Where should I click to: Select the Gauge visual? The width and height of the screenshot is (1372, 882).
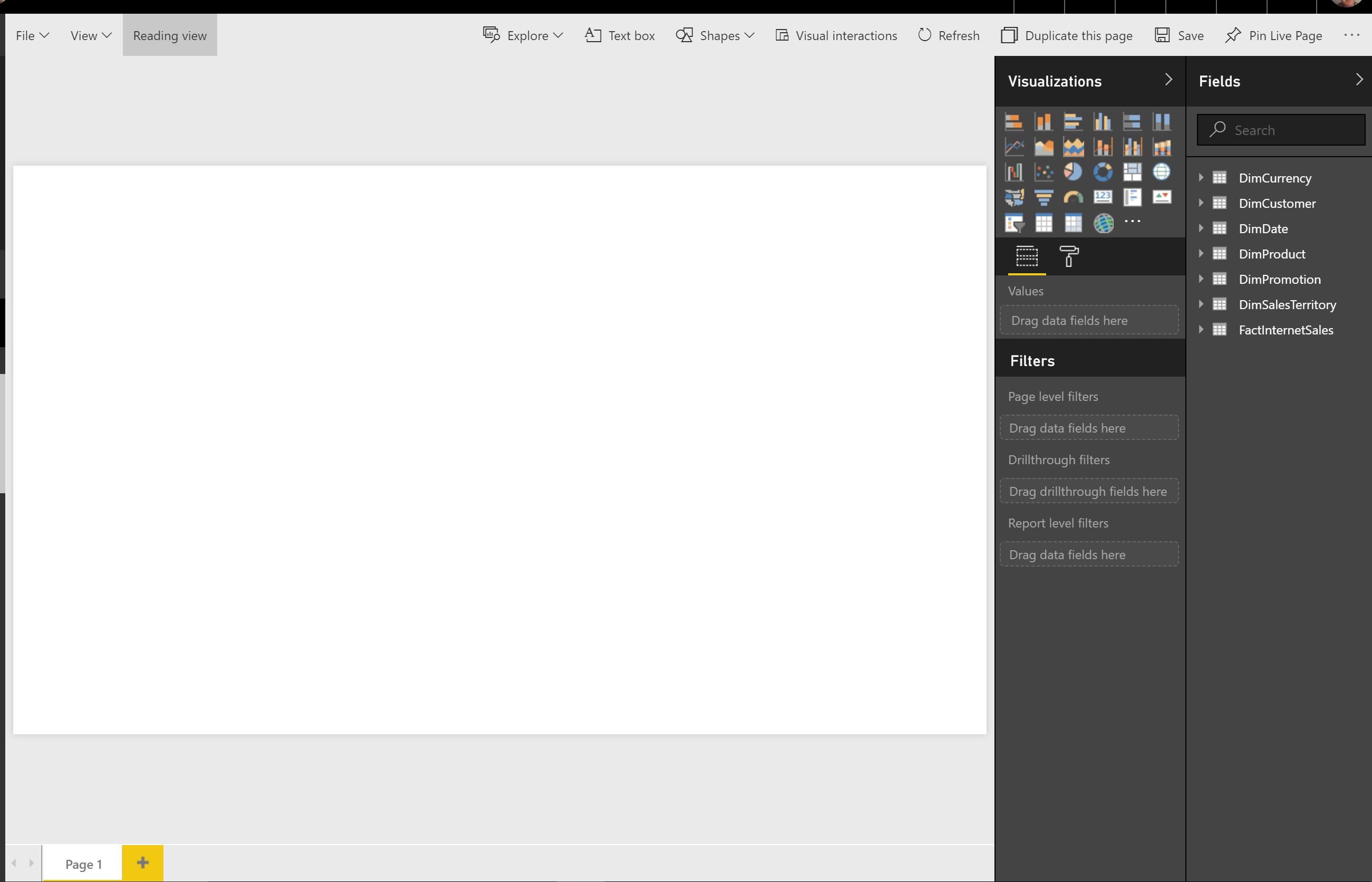tap(1073, 198)
